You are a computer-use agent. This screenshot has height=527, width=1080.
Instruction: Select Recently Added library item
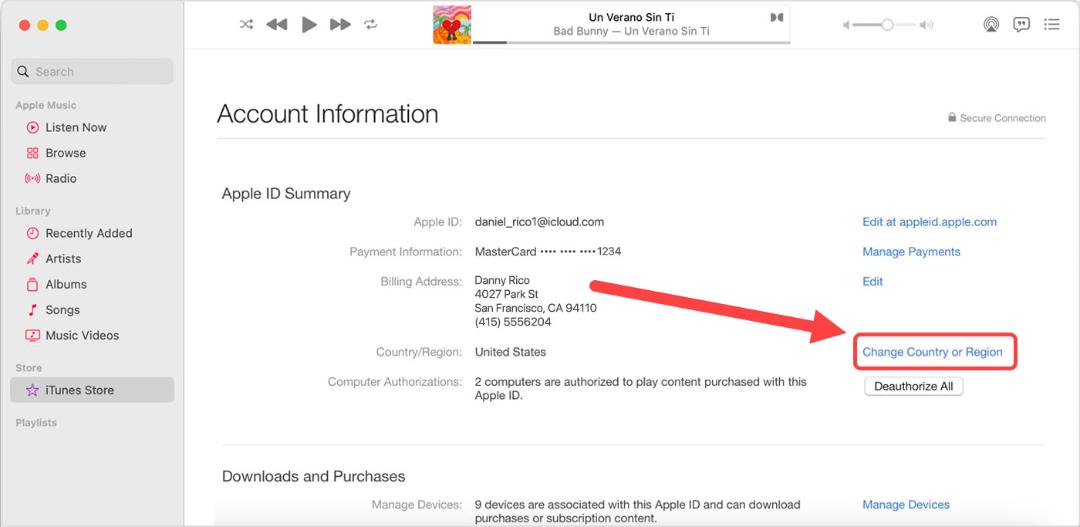[89, 234]
